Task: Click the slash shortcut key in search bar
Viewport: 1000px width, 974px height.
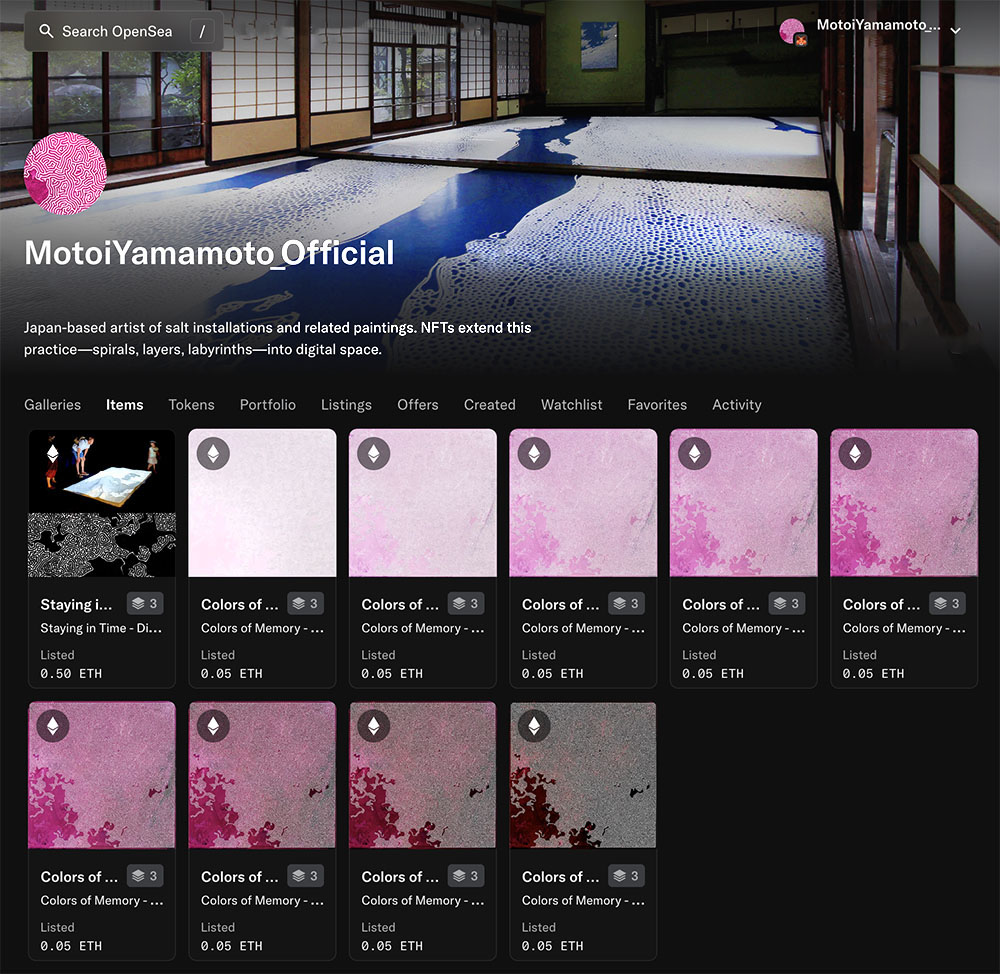Action: click(x=202, y=31)
